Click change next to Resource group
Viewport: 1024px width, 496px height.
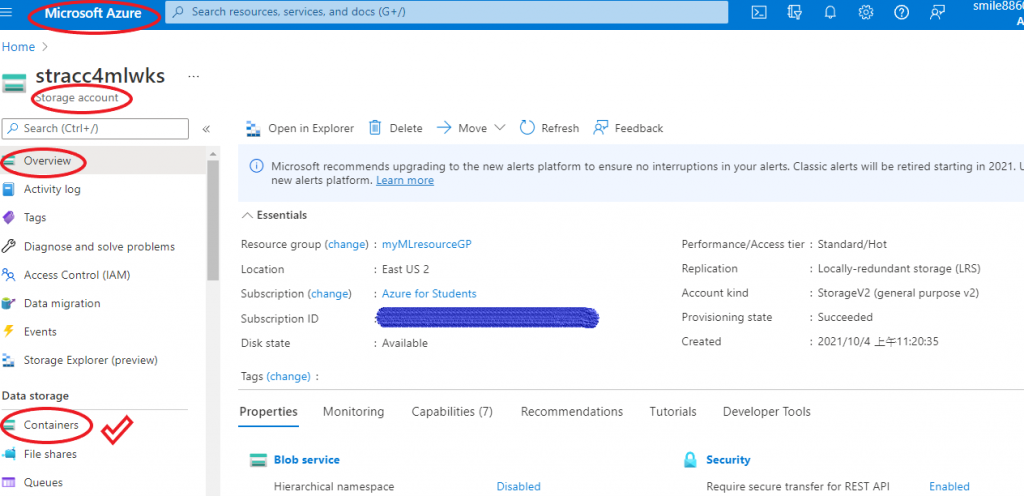click(347, 244)
